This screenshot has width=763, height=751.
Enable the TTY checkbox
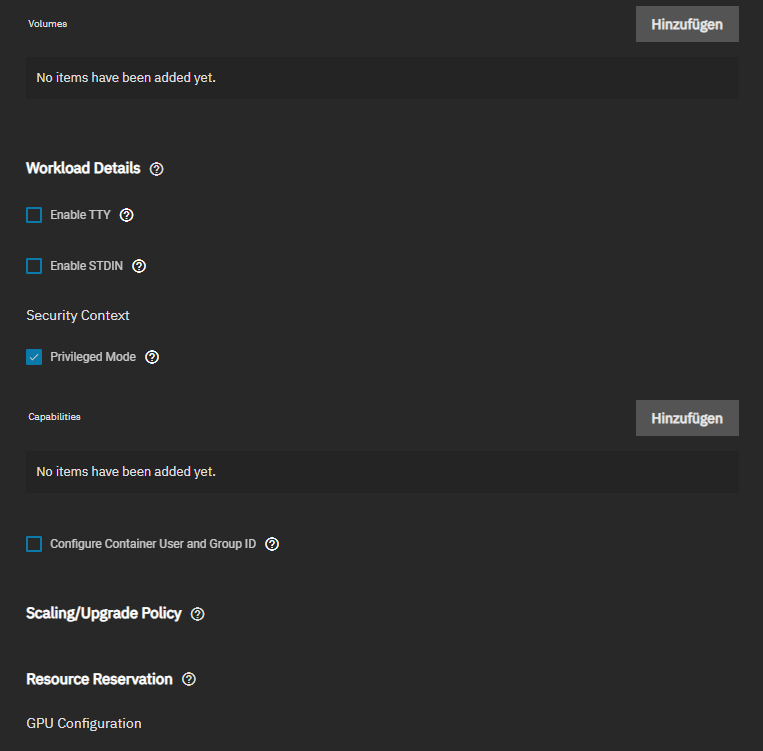pos(34,215)
